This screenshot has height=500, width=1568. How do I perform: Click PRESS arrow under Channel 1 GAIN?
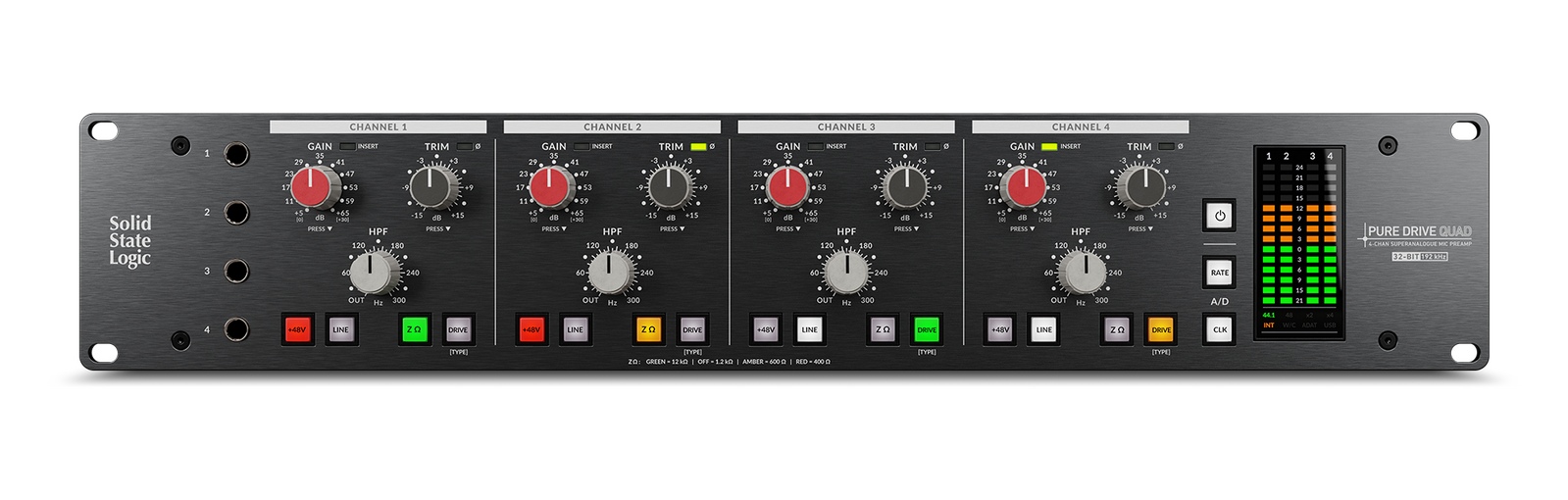coord(320,229)
